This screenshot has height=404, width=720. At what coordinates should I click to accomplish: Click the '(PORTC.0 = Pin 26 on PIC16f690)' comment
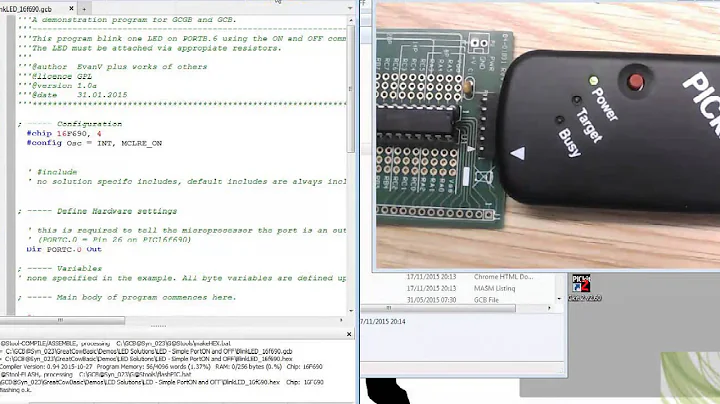(109, 240)
